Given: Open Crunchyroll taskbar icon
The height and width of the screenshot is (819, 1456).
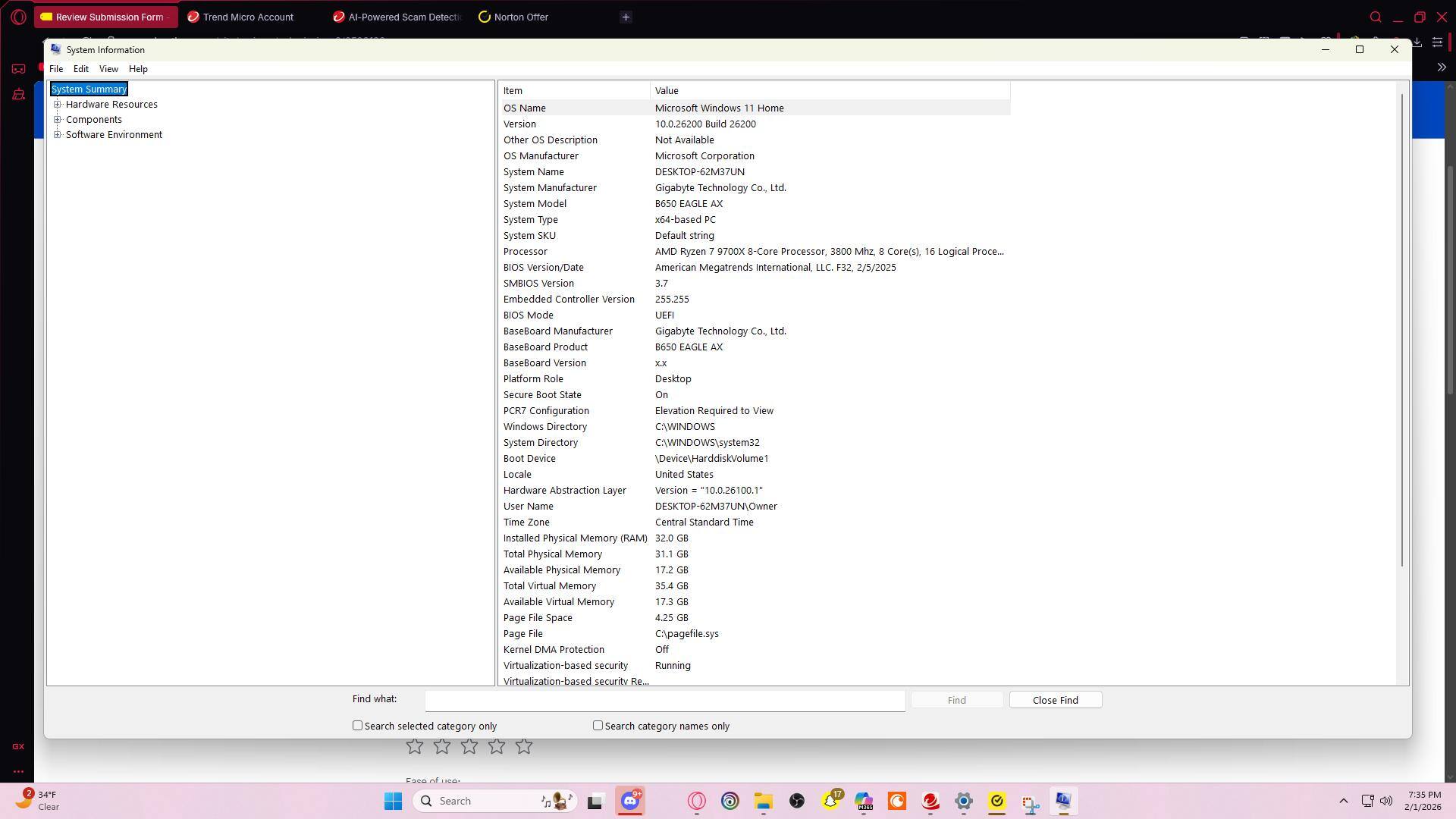Looking at the screenshot, I should 897,801.
